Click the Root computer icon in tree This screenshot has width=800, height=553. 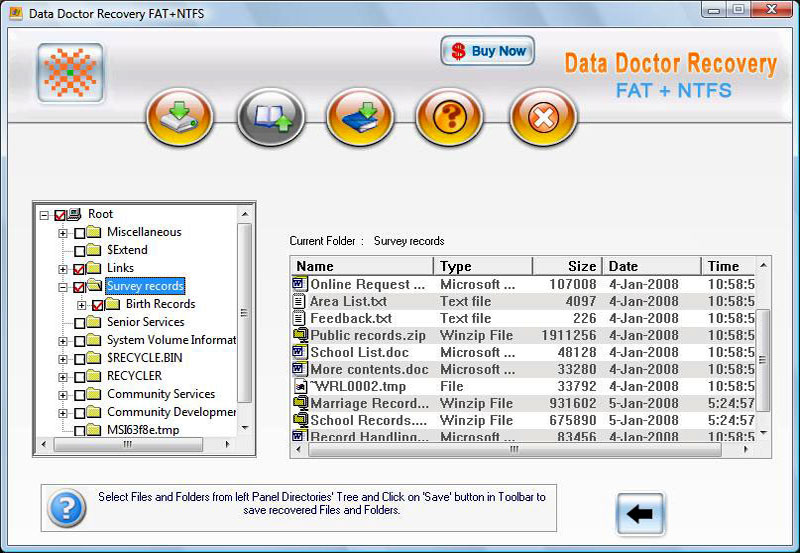[x=74, y=214]
